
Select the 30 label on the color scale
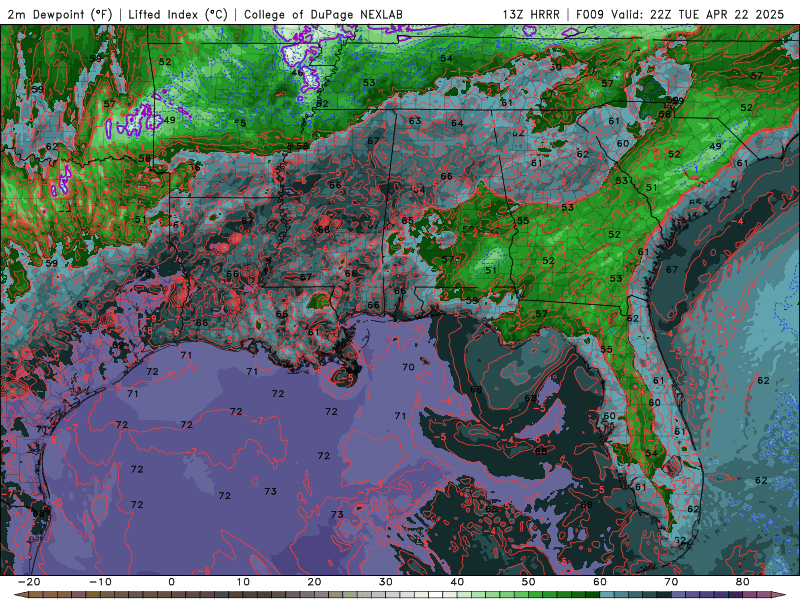pos(386,582)
